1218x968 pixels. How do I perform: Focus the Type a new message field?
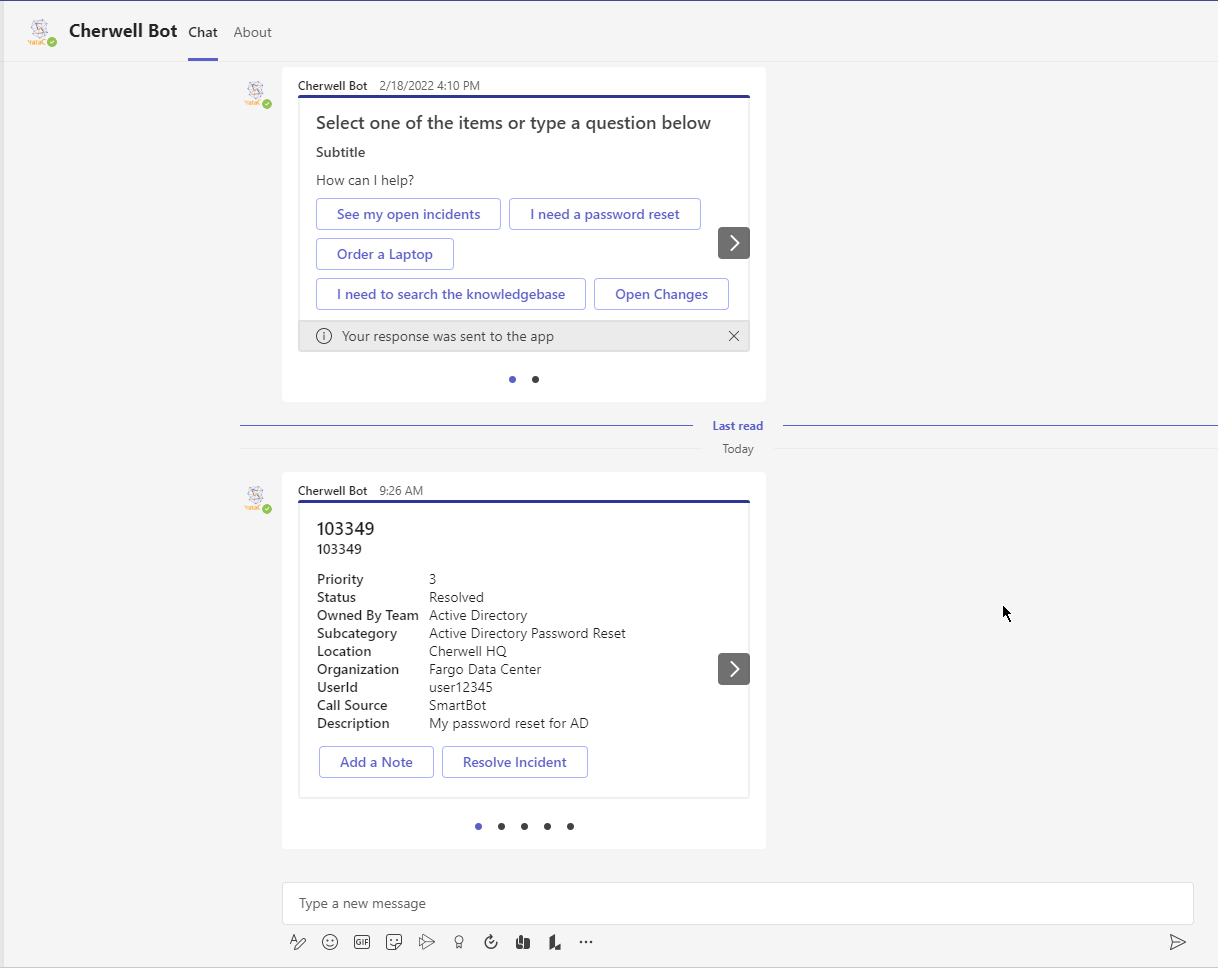click(737, 903)
